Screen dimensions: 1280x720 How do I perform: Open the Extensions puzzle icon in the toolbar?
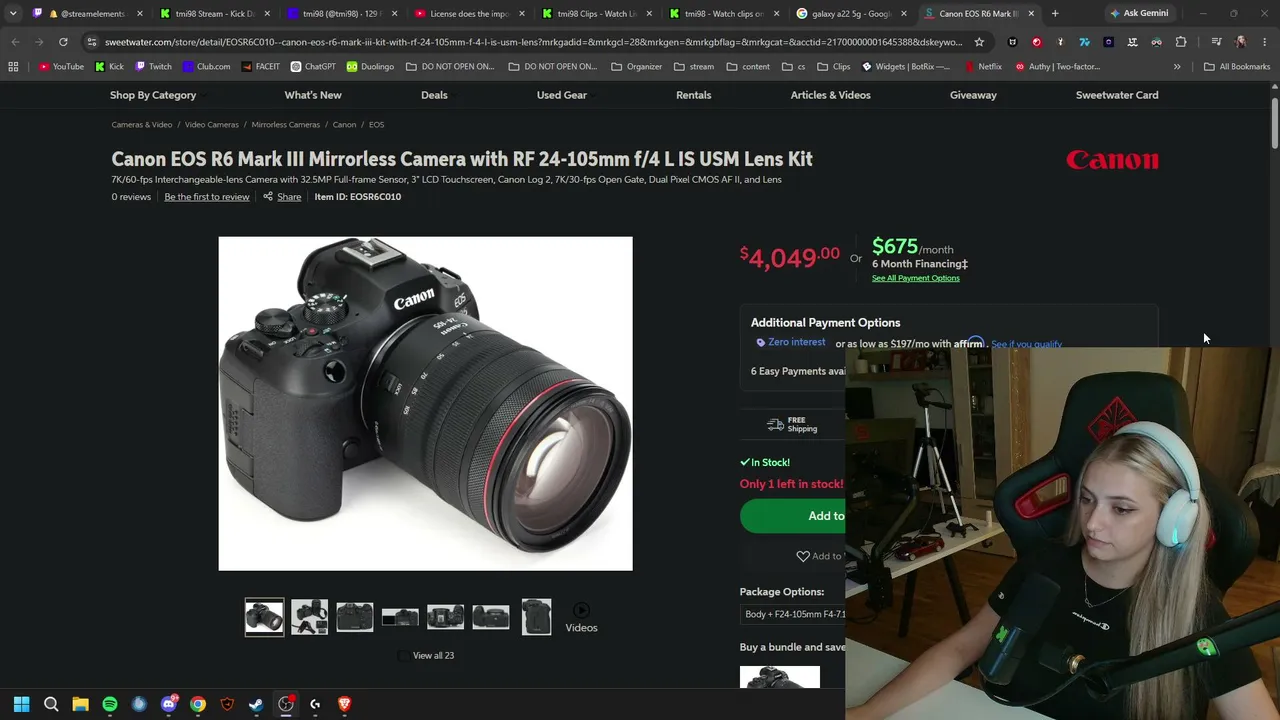1181,42
